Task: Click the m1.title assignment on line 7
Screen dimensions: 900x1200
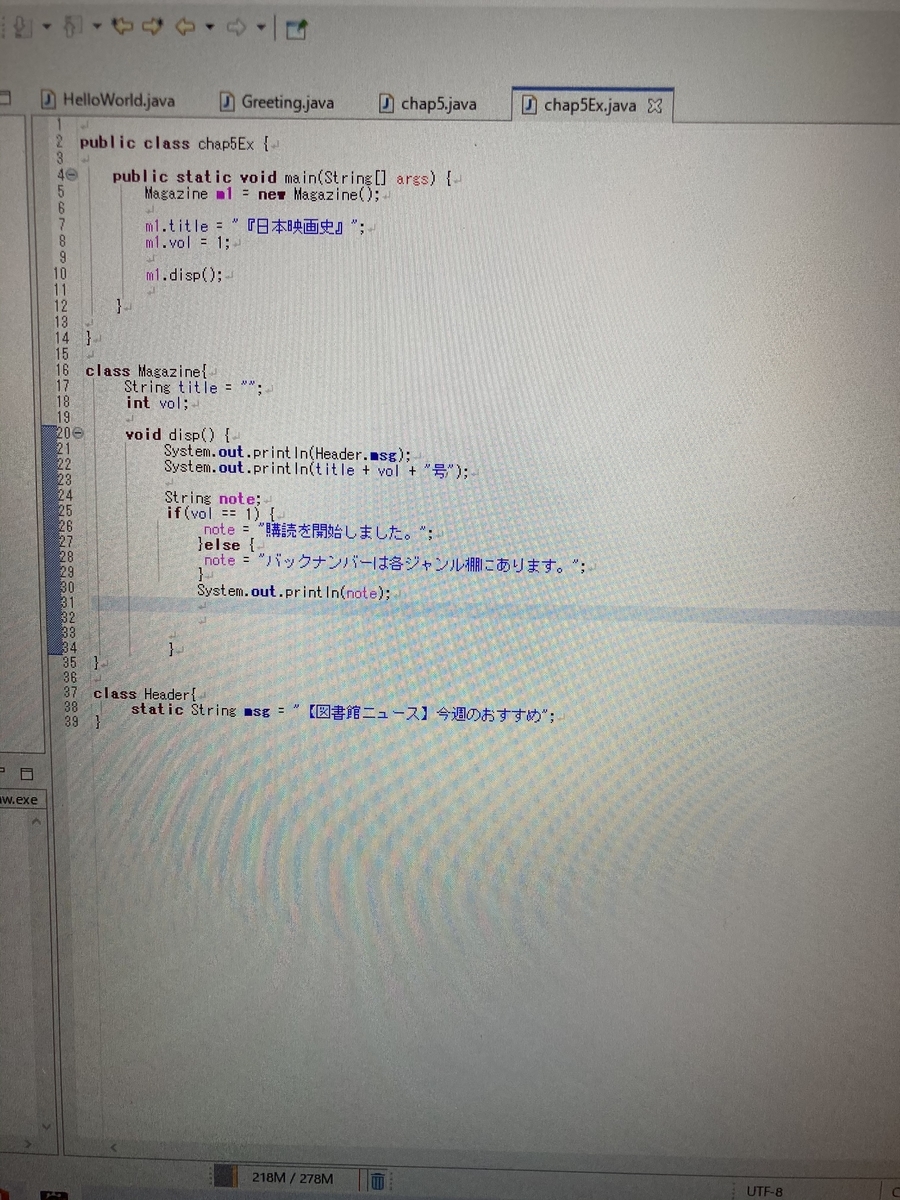Action: (255, 226)
